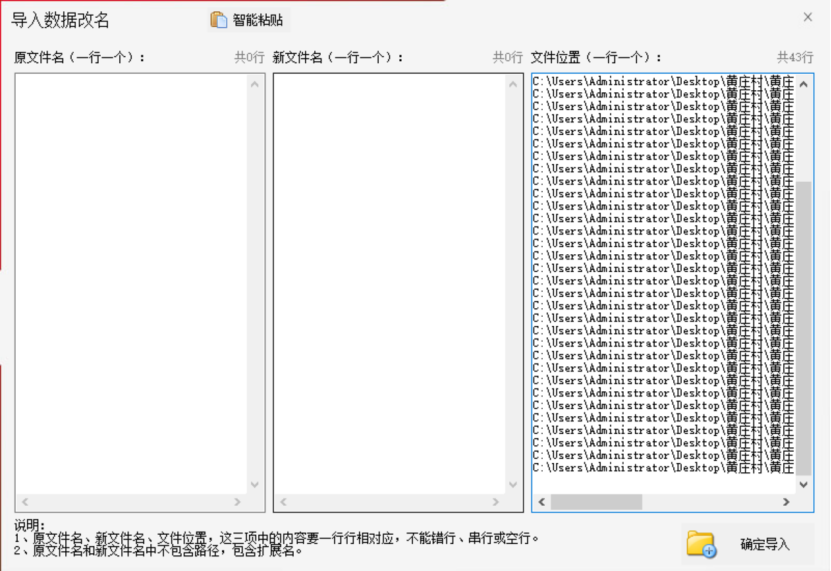Screen dimensions: 831x571
Task: Click left arrow of 原文件名 horizontal scrollbar
Action: (25, 502)
